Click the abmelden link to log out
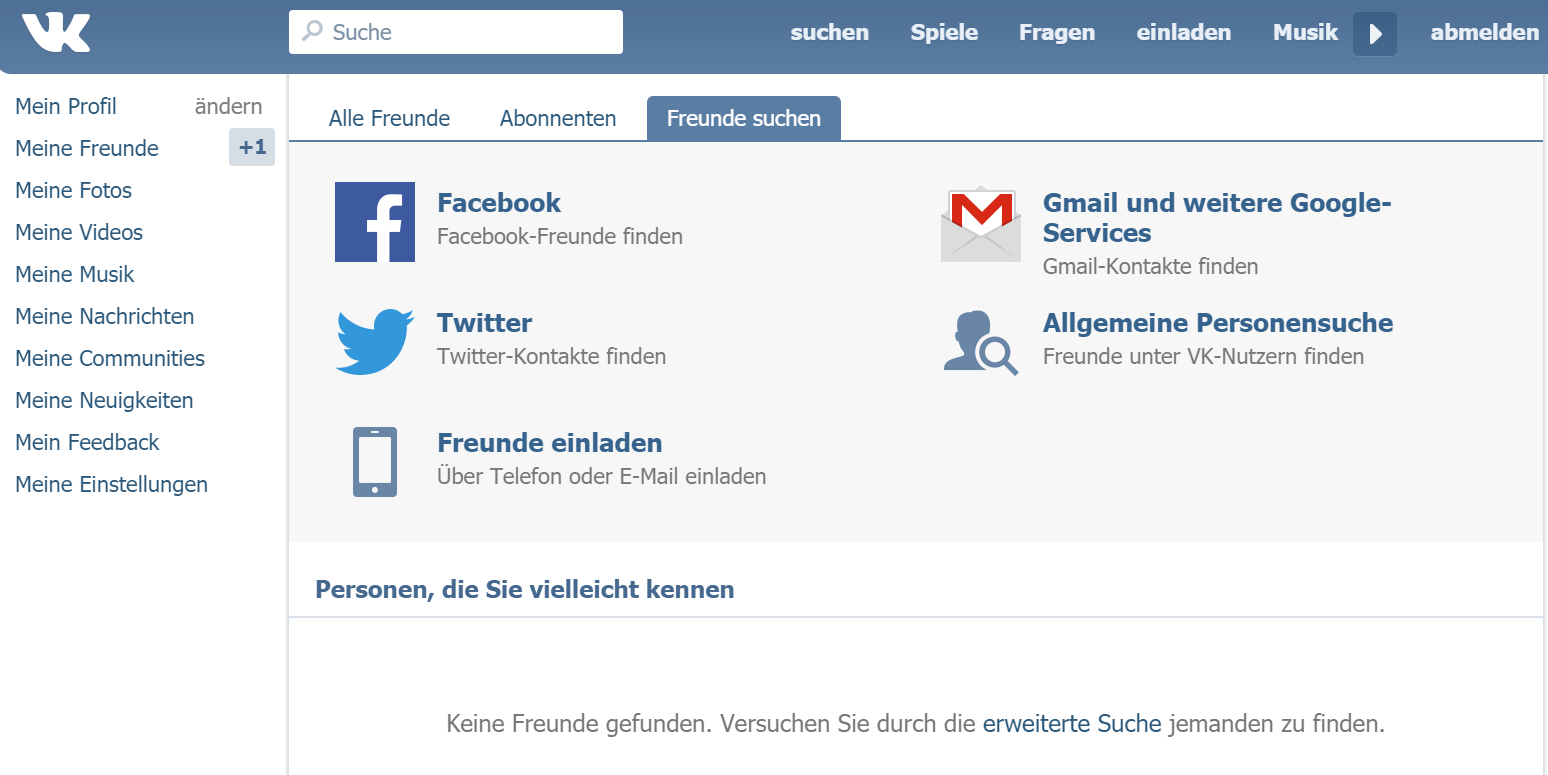The height and width of the screenshot is (775, 1548). (1484, 32)
